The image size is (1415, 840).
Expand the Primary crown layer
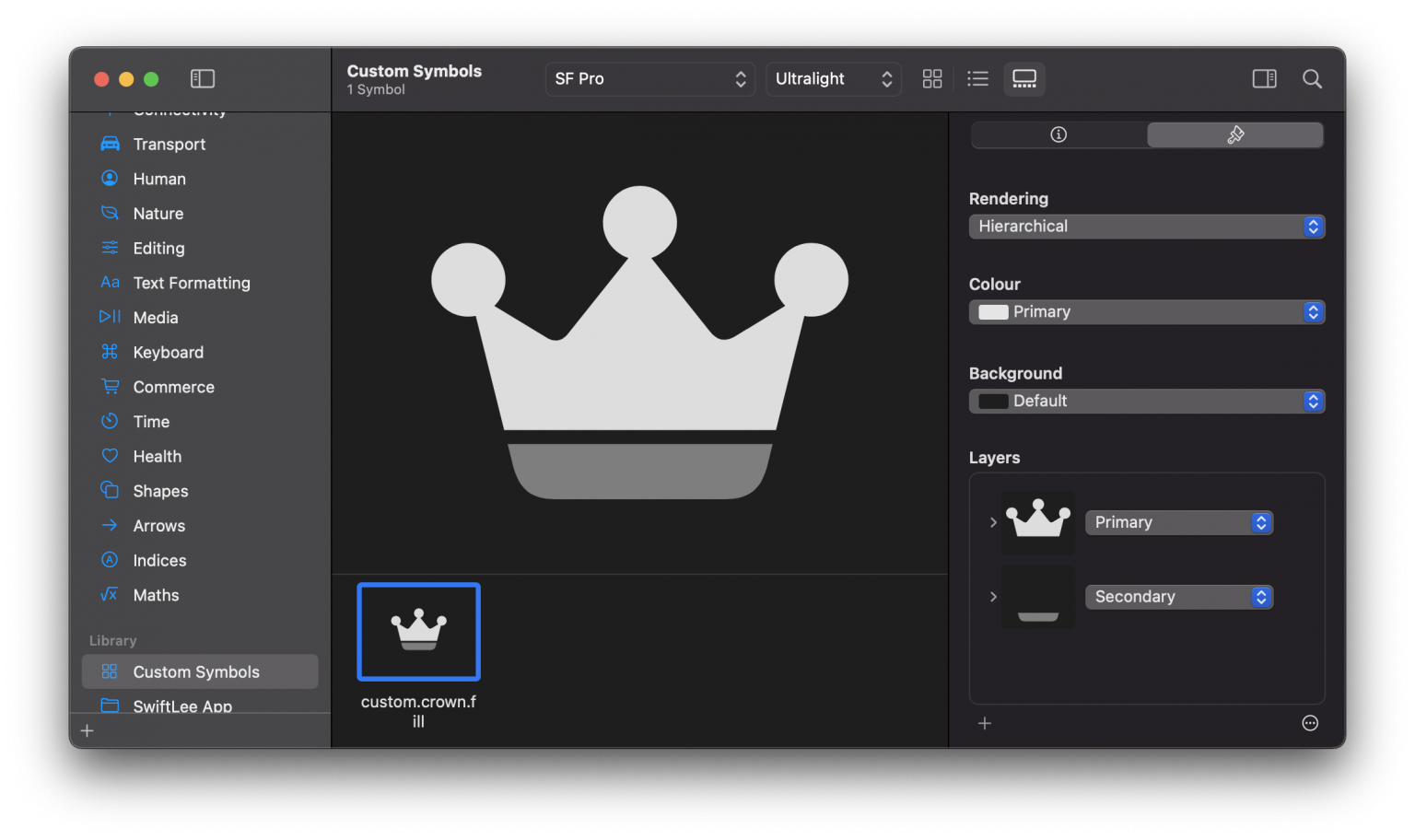993,522
